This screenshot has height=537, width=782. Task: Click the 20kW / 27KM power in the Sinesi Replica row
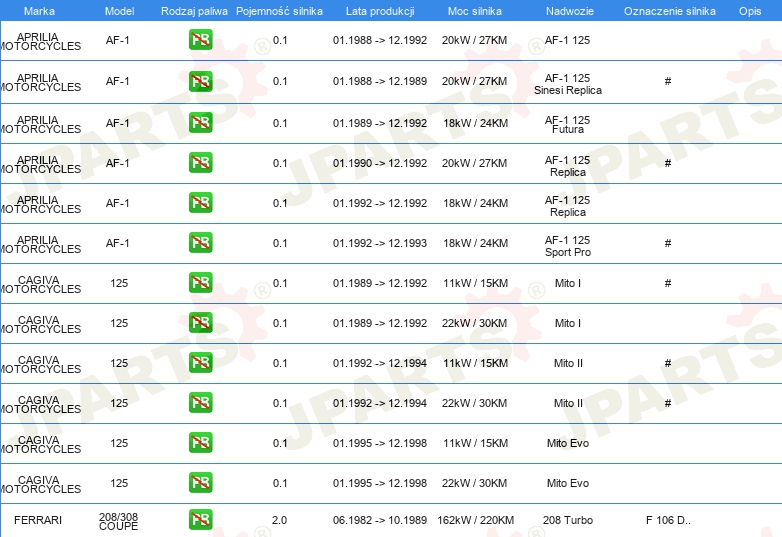point(474,81)
